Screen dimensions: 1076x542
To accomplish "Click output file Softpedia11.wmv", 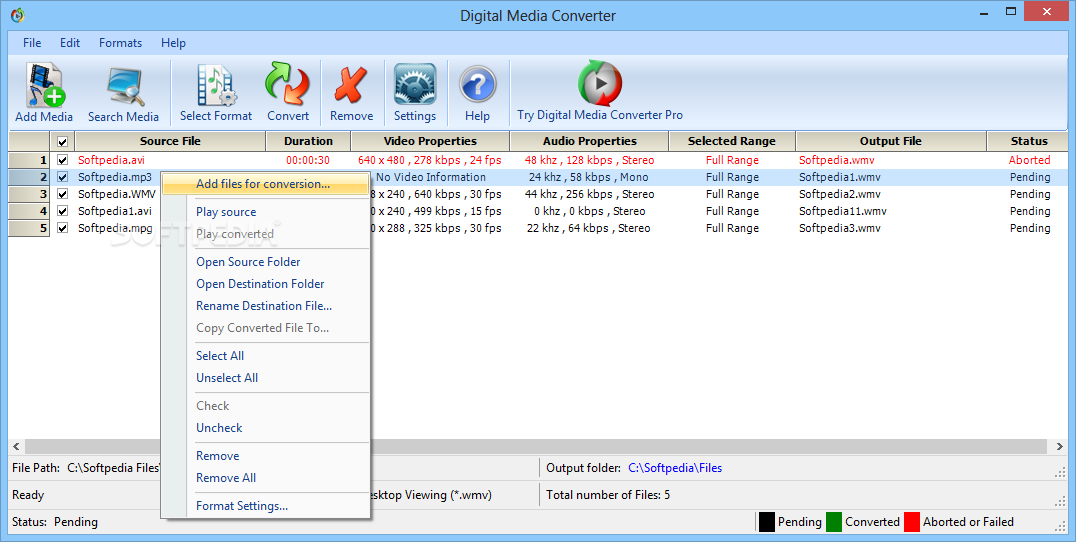I will 843,211.
